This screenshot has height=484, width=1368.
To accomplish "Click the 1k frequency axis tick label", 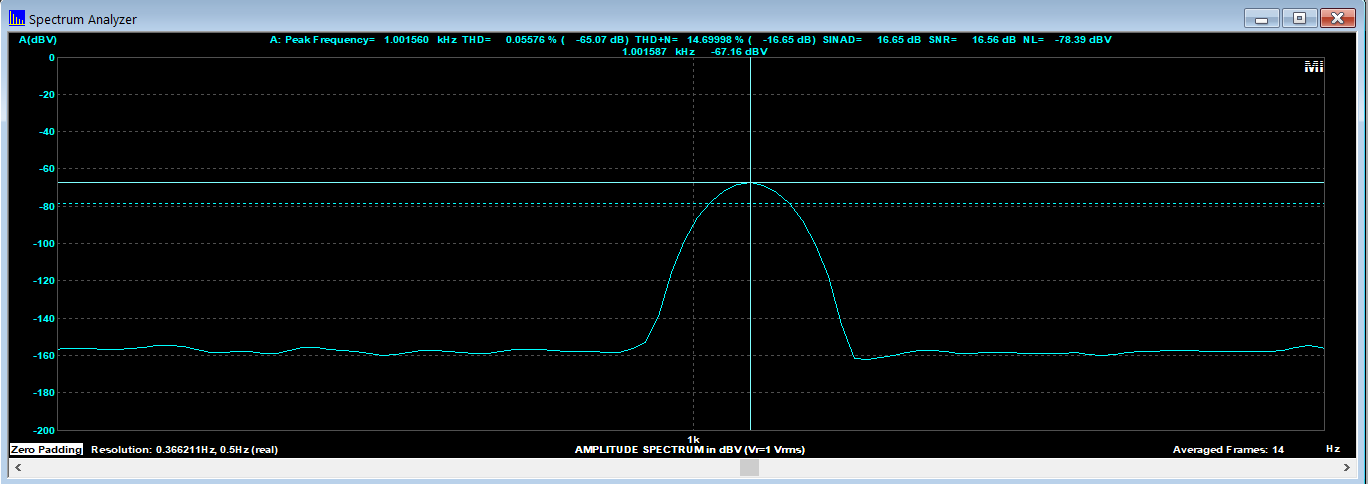I will click(693, 439).
